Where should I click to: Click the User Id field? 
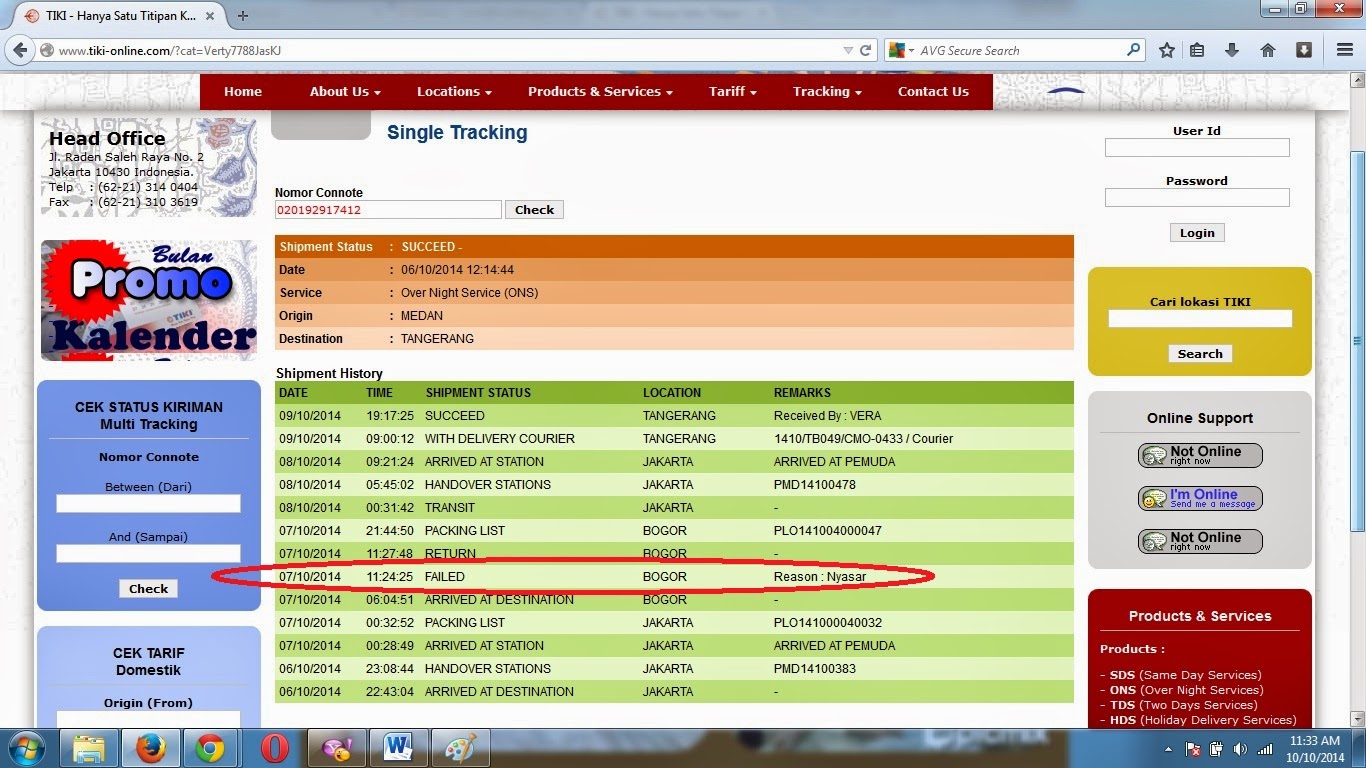(x=1197, y=148)
